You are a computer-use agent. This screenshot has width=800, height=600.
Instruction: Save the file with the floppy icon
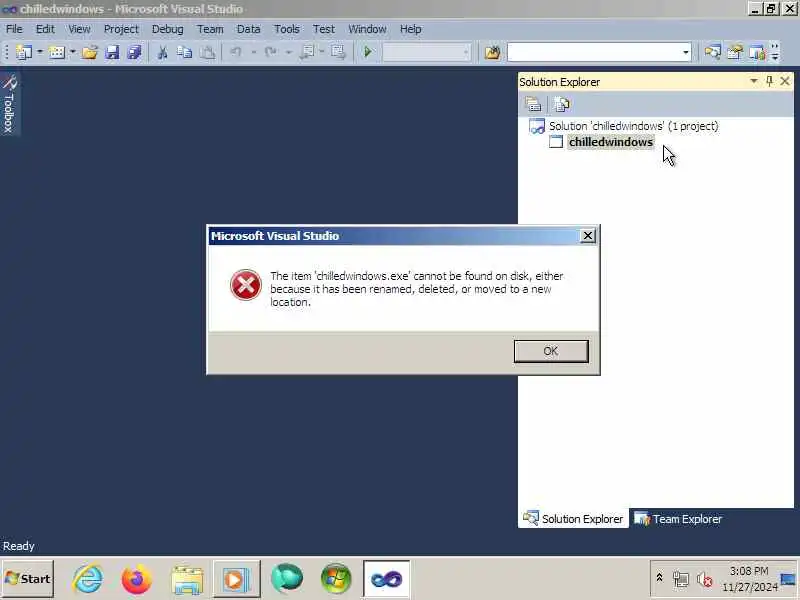click(112, 52)
